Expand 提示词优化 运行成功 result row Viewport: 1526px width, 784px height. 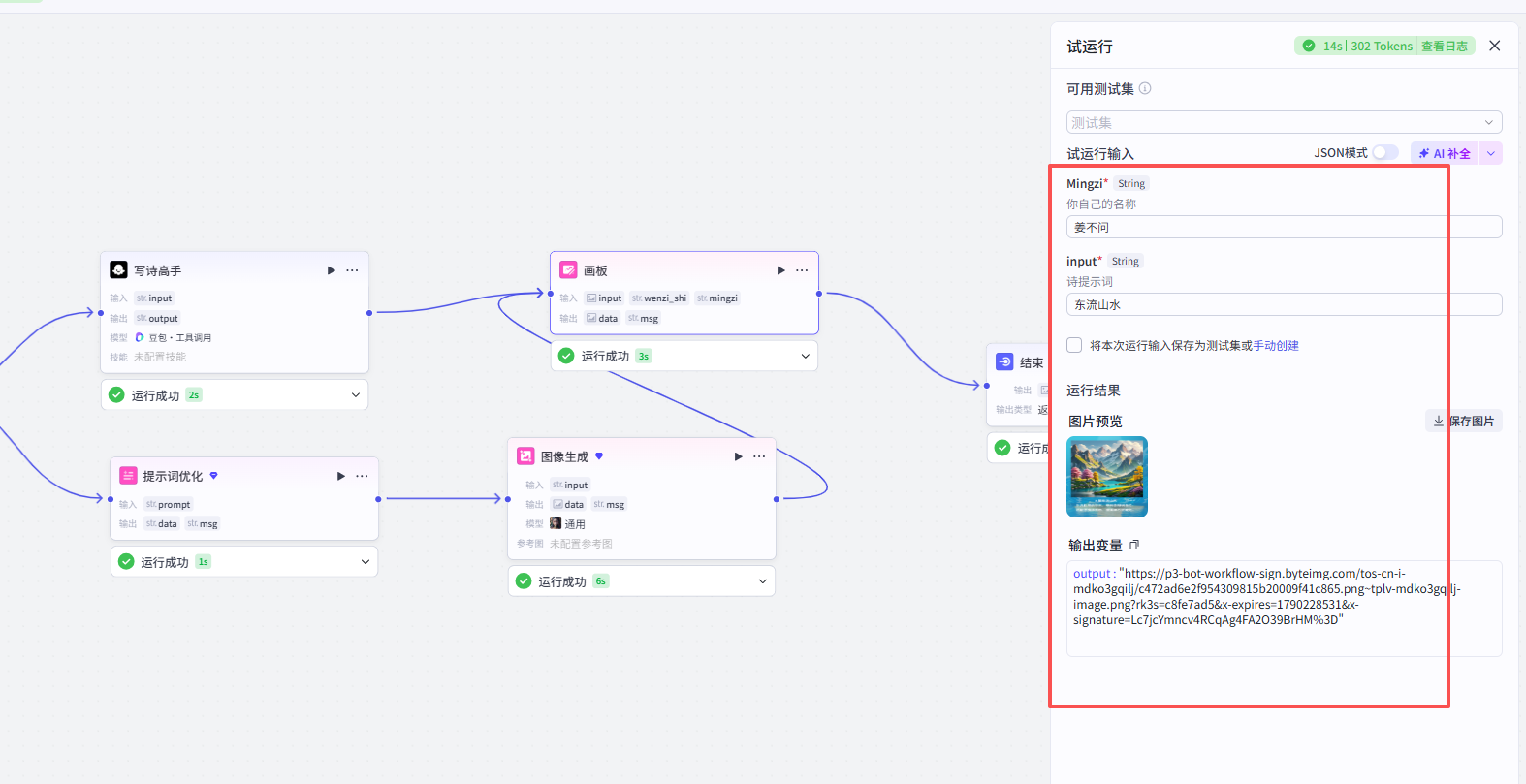tap(366, 561)
